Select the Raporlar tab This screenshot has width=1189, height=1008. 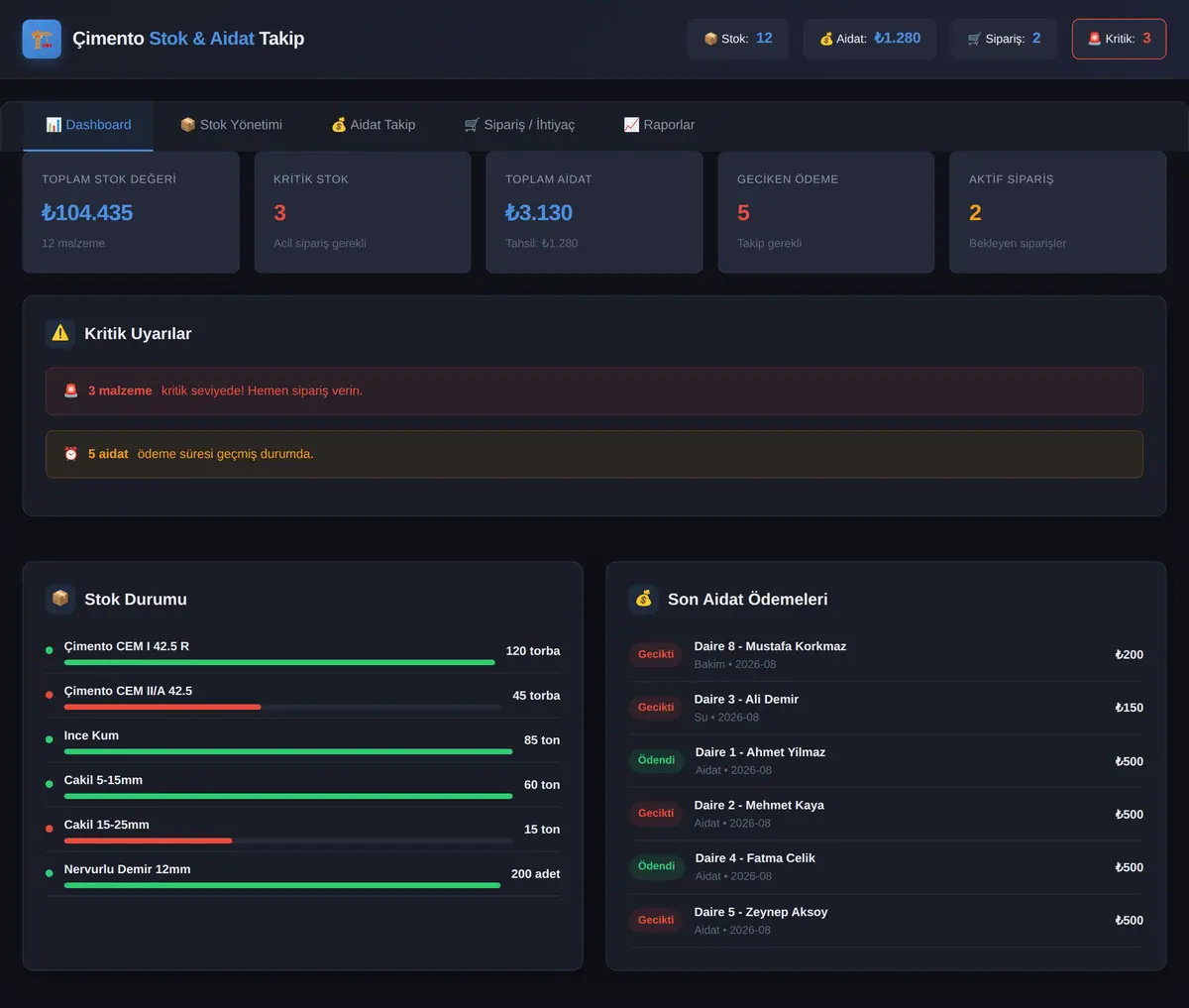(659, 125)
